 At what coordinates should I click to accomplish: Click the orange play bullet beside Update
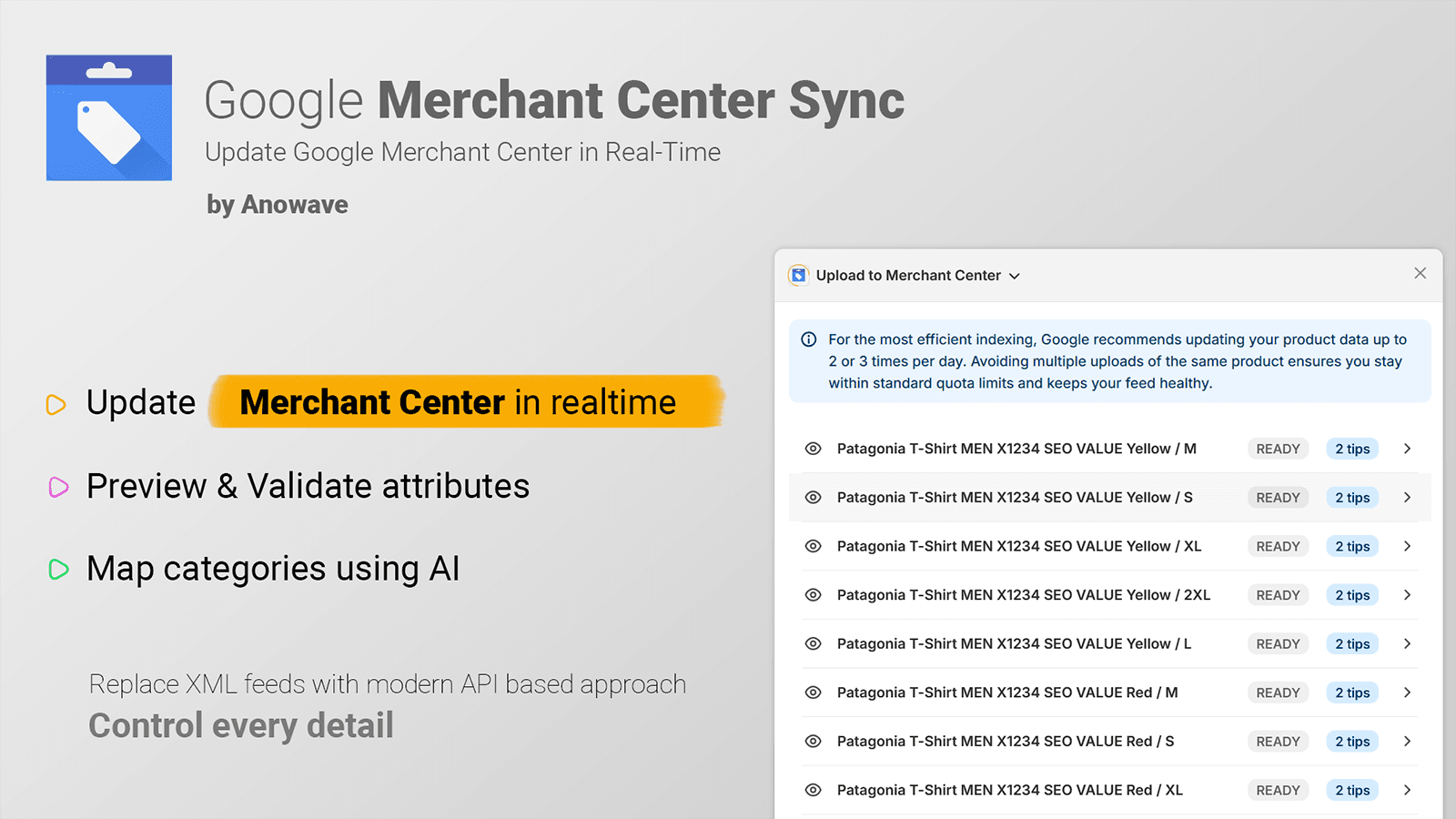56,404
